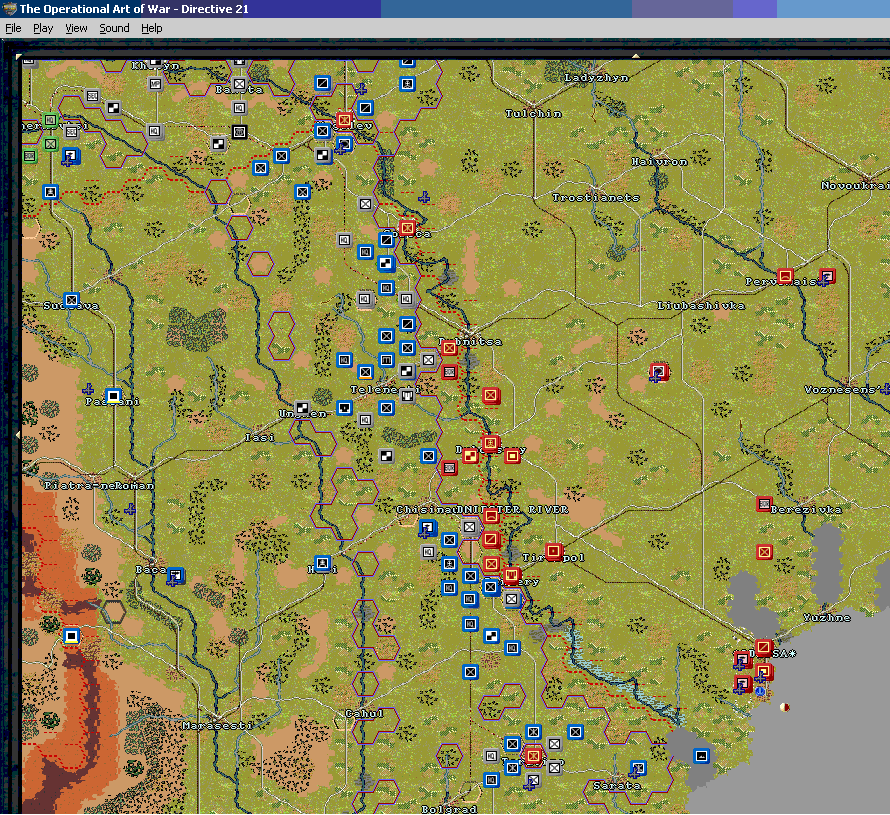Click the Tulchin city label
The width and height of the screenshot is (890, 815).
[534, 114]
